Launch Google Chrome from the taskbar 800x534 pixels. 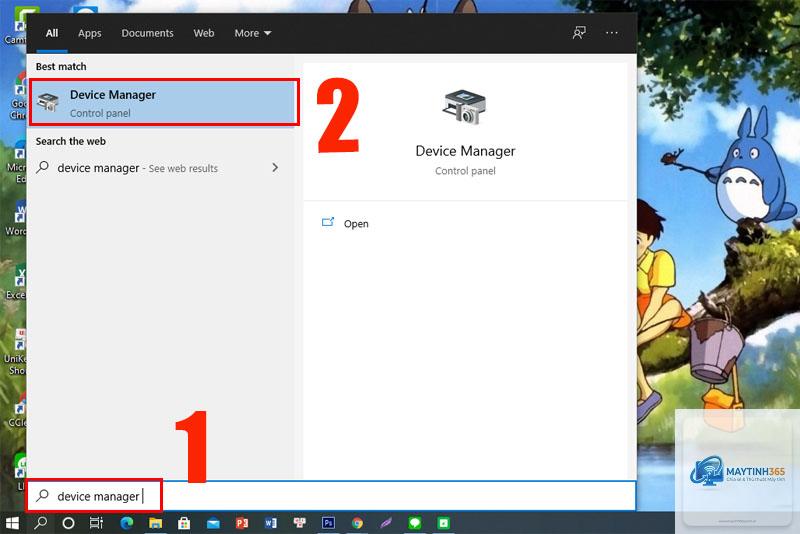(357, 523)
